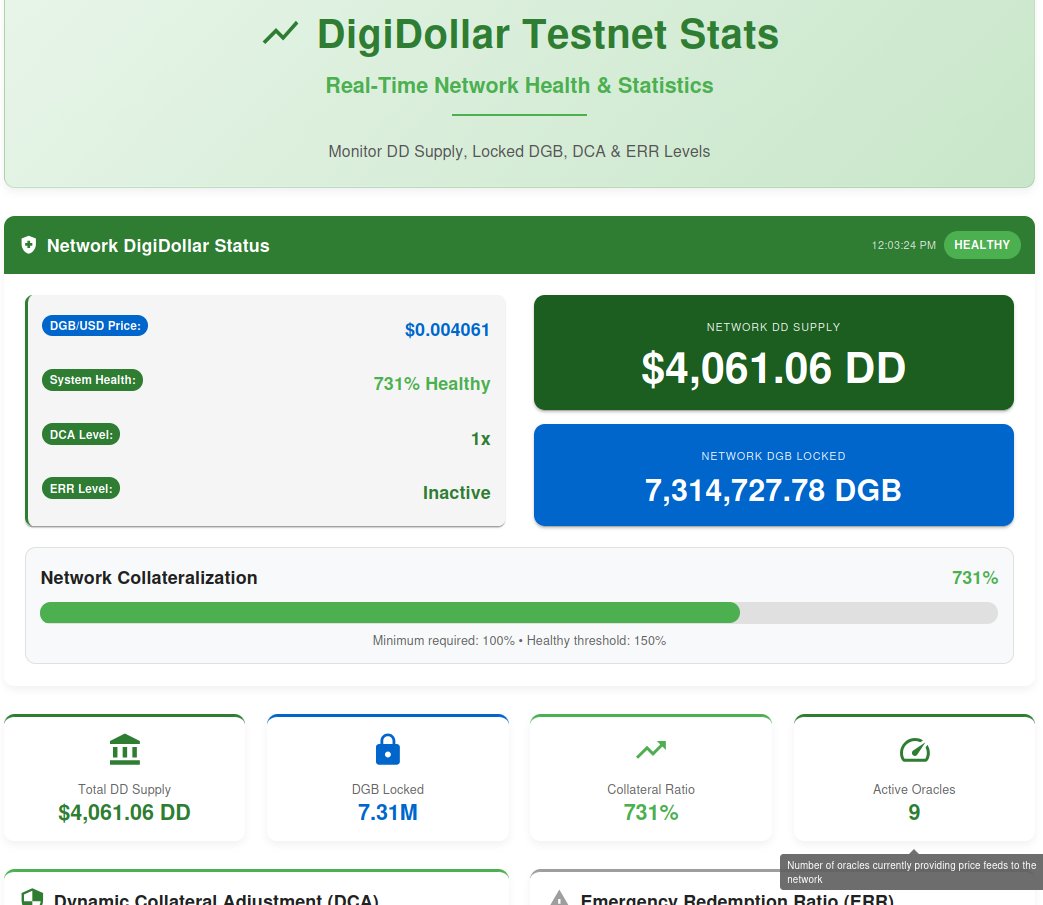Click the $0.004061 price value

pos(447,330)
